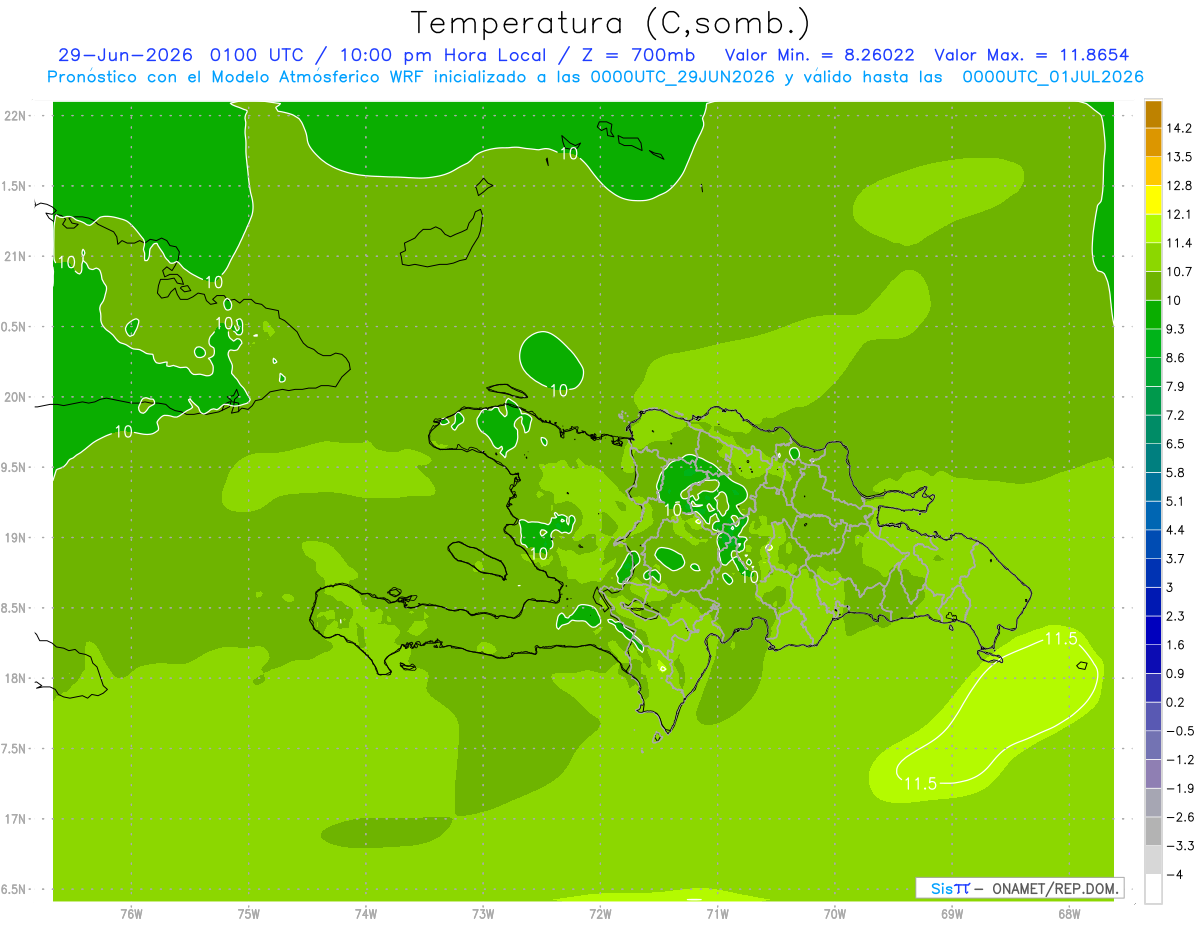
Task: Select the date "29-Jun-2026" in header
Action: [x=125, y=55]
